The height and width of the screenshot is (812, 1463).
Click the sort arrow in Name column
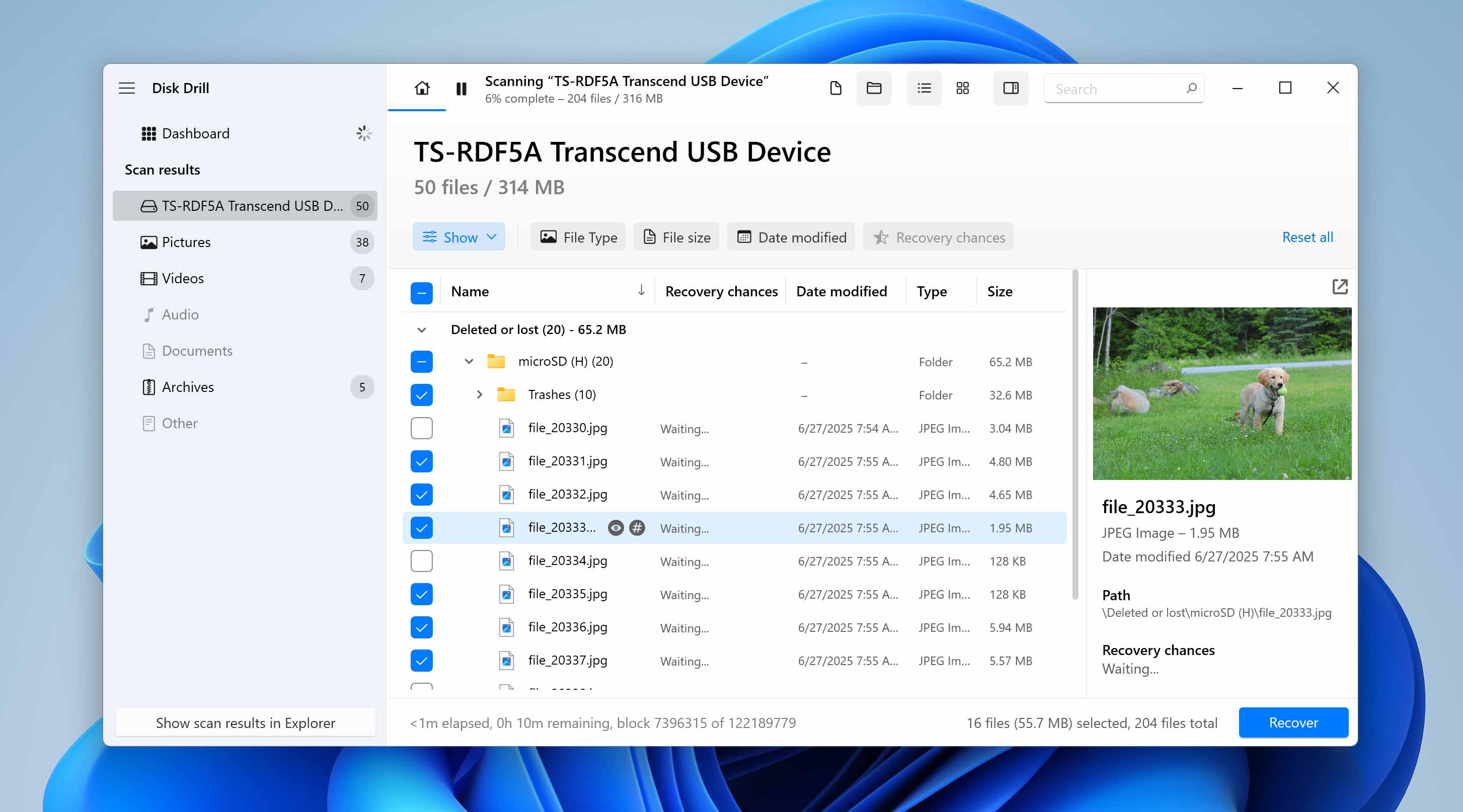pos(641,290)
